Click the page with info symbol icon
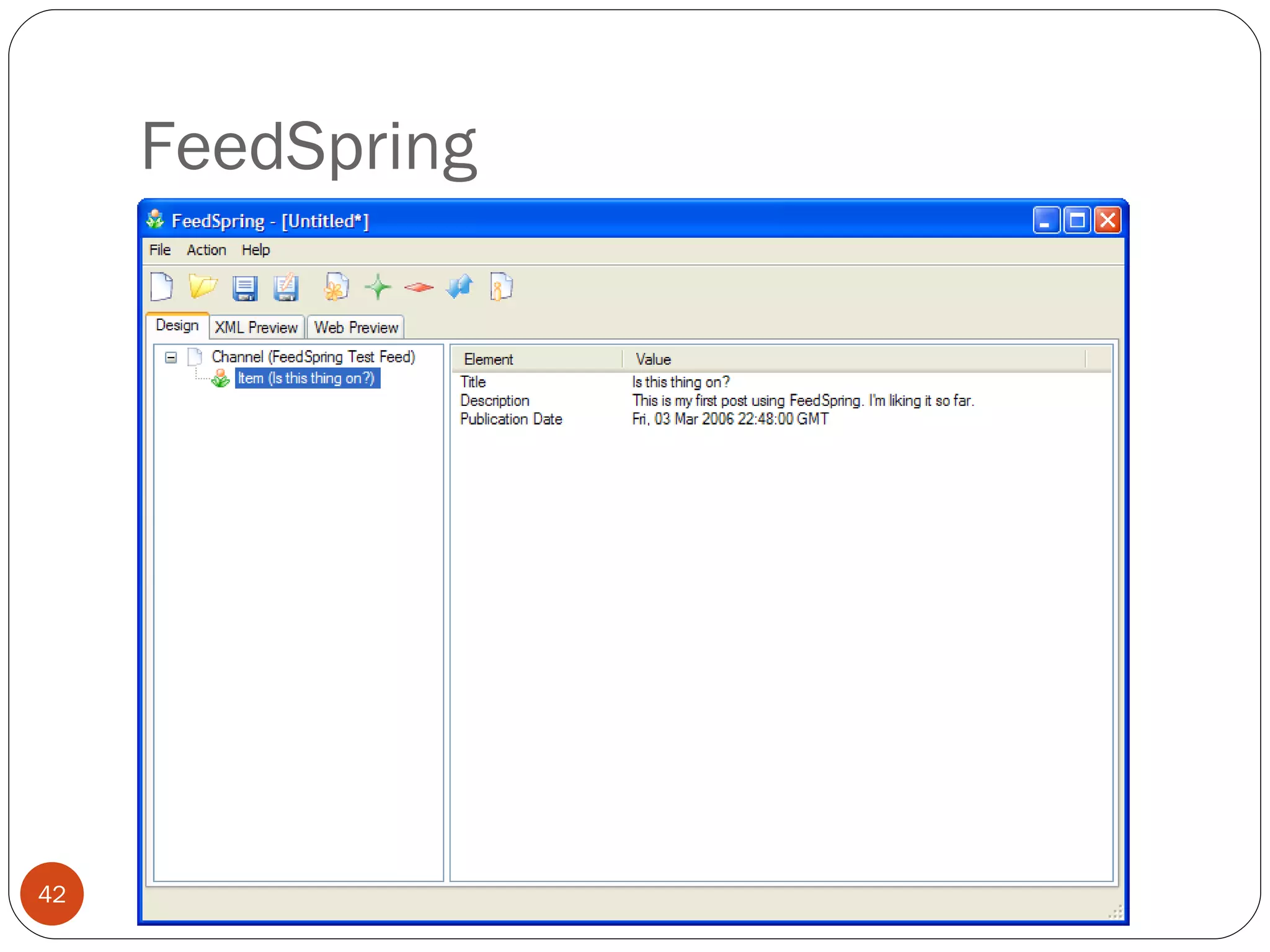Screen dimensions: 1270x952 (501, 287)
